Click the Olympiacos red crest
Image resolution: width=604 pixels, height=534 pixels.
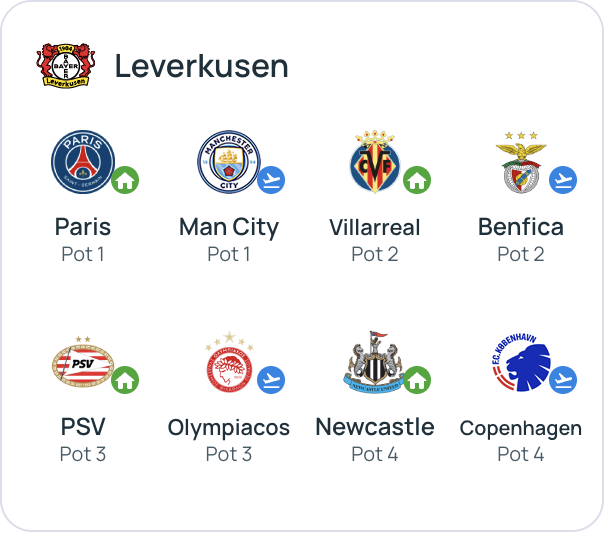coord(229,362)
